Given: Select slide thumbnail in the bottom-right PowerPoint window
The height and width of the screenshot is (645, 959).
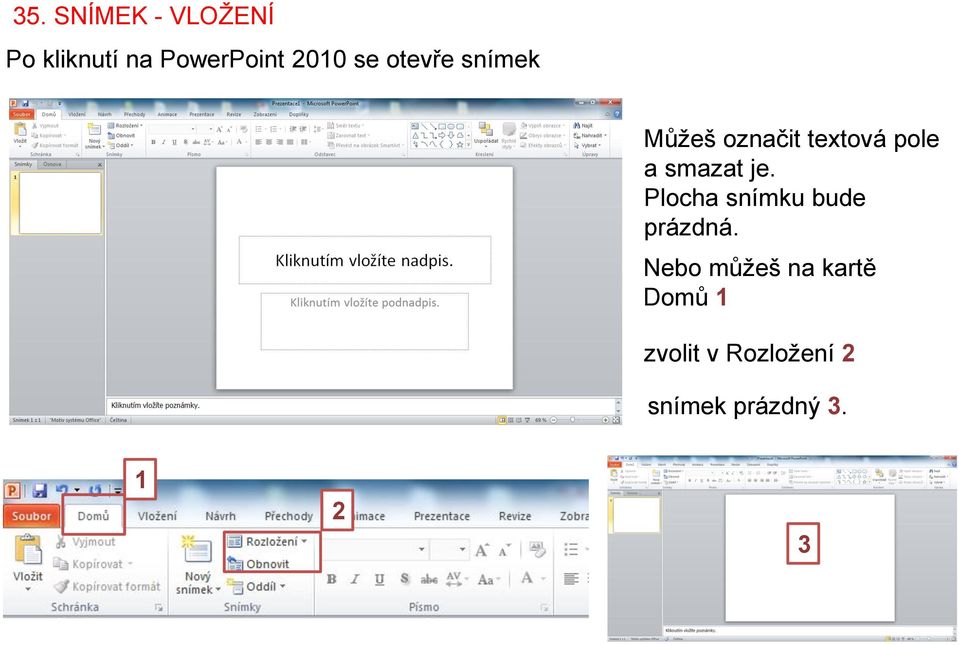Looking at the screenshot, I should (x=637, y=515).
